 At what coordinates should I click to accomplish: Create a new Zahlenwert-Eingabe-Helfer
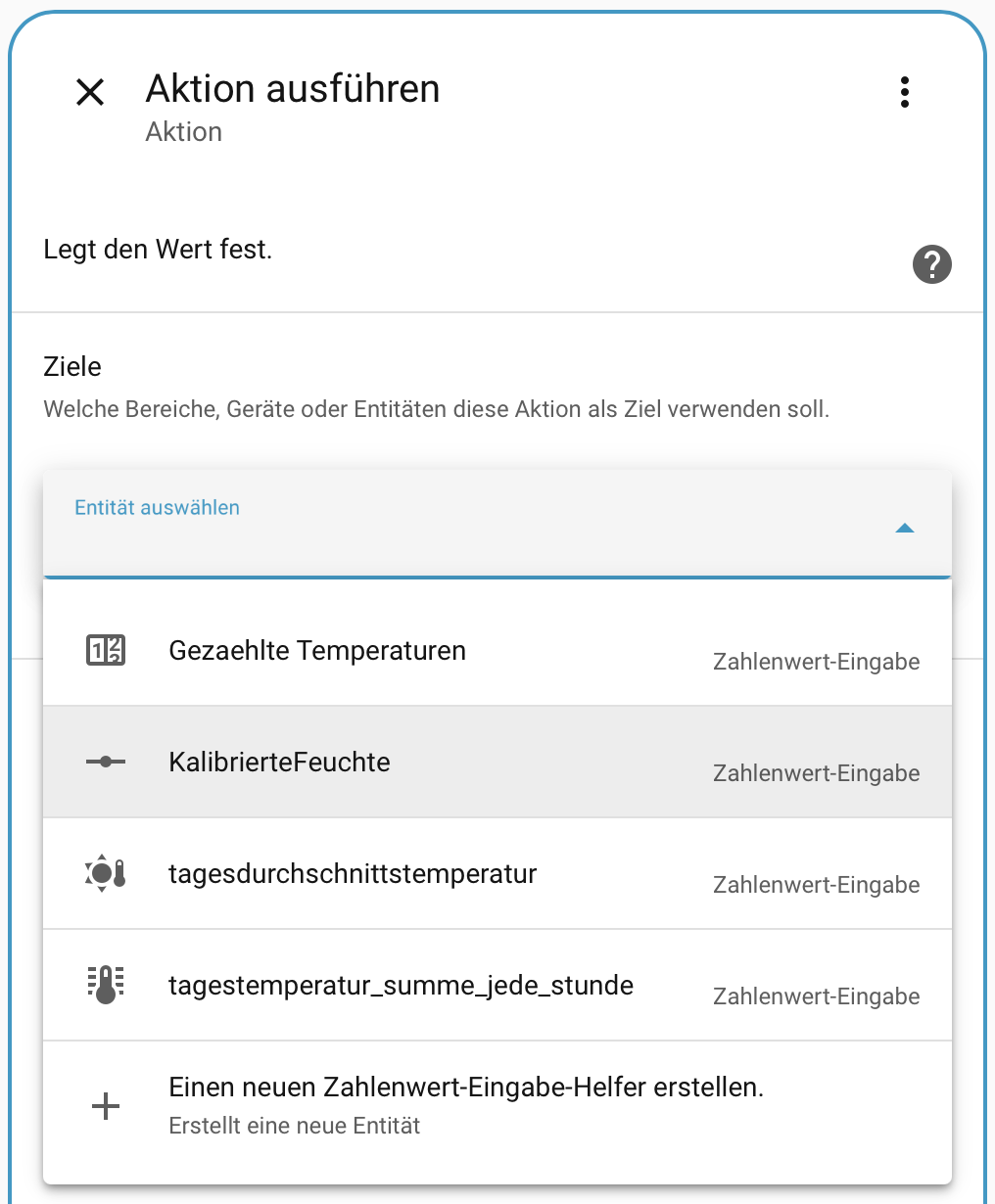click(466, 1088)
